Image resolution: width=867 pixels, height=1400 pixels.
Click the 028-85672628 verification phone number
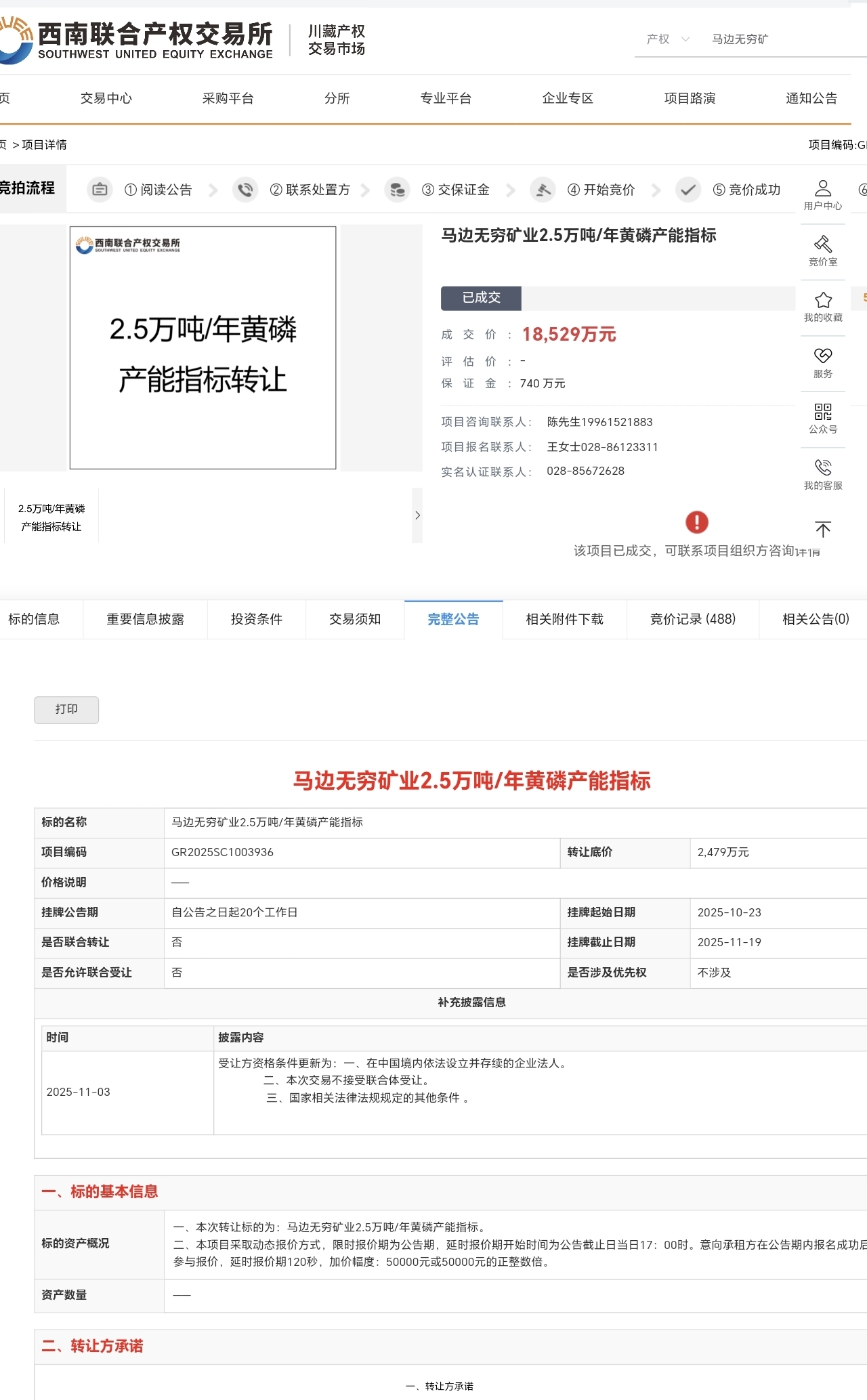click(585, 471)
